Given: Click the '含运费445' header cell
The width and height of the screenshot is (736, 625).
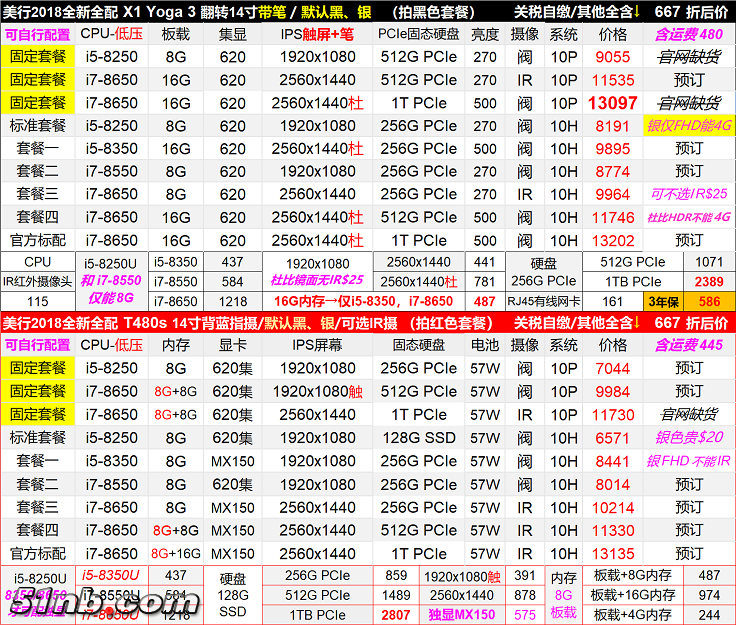Looking at the screenshot, I should point(689,345).
